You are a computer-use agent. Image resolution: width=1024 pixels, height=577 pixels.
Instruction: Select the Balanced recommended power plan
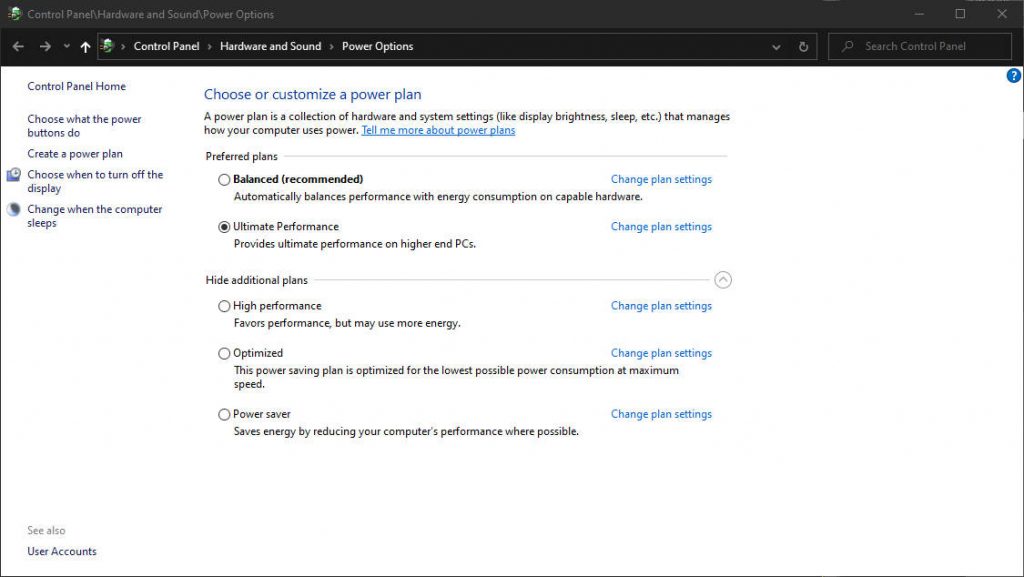click(224, 179)
